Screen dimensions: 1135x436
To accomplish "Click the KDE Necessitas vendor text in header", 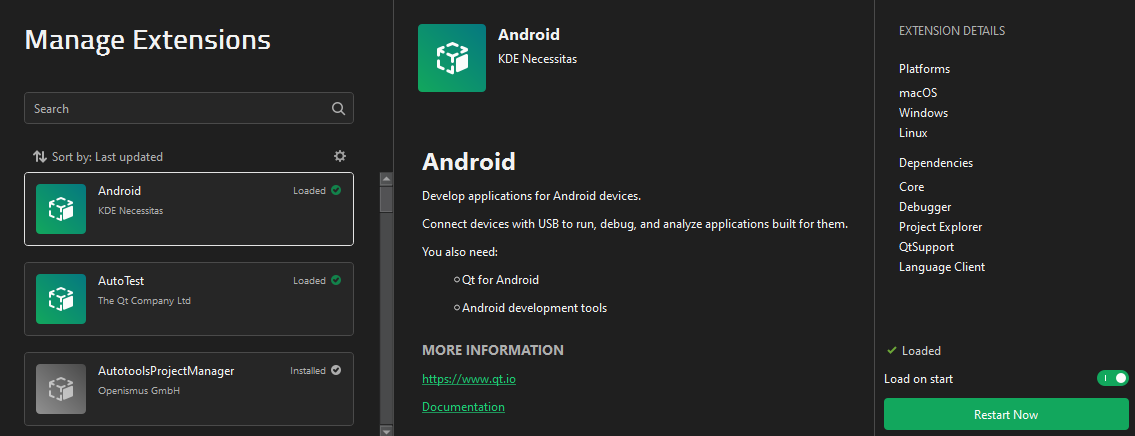I will [537, 59].
